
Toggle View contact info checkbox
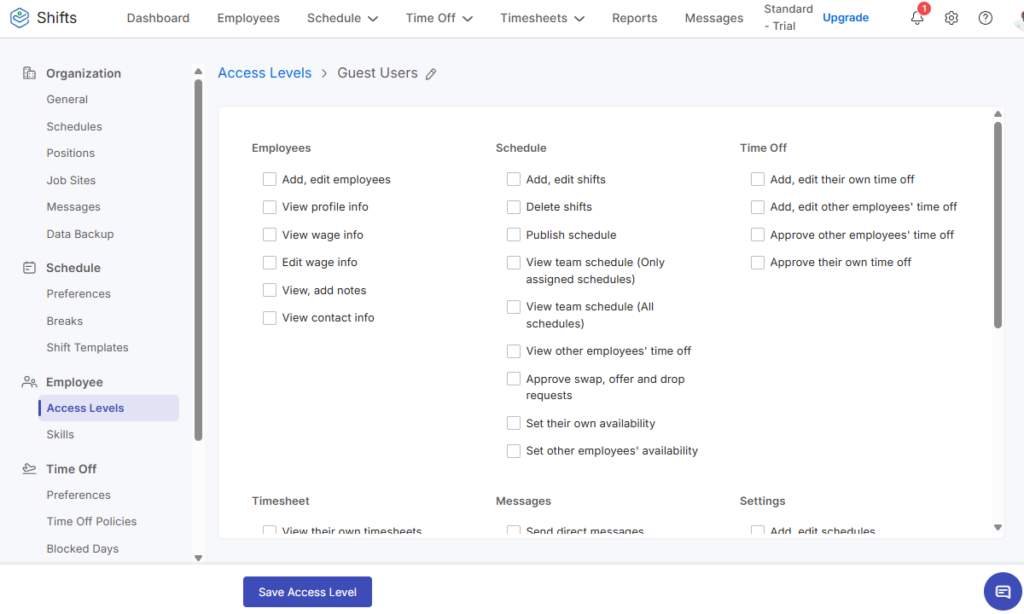269,317
